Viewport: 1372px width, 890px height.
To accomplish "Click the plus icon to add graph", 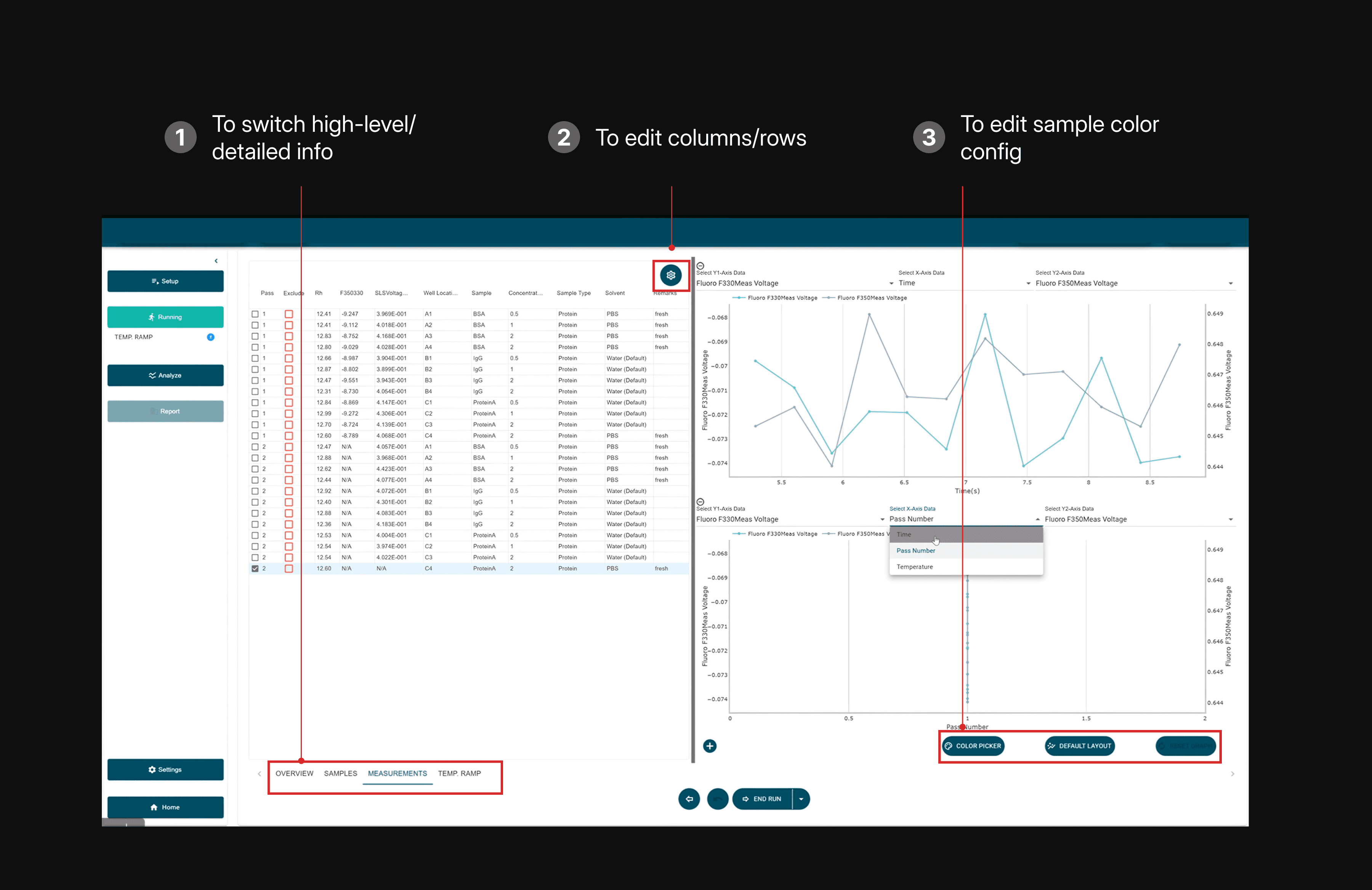I will (x=710, y=746).
